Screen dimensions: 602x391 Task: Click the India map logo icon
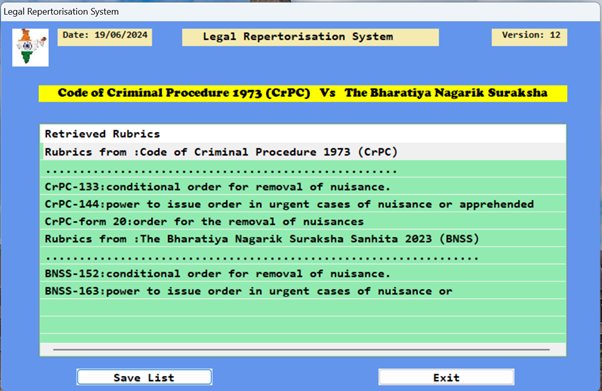pos(30,47)
